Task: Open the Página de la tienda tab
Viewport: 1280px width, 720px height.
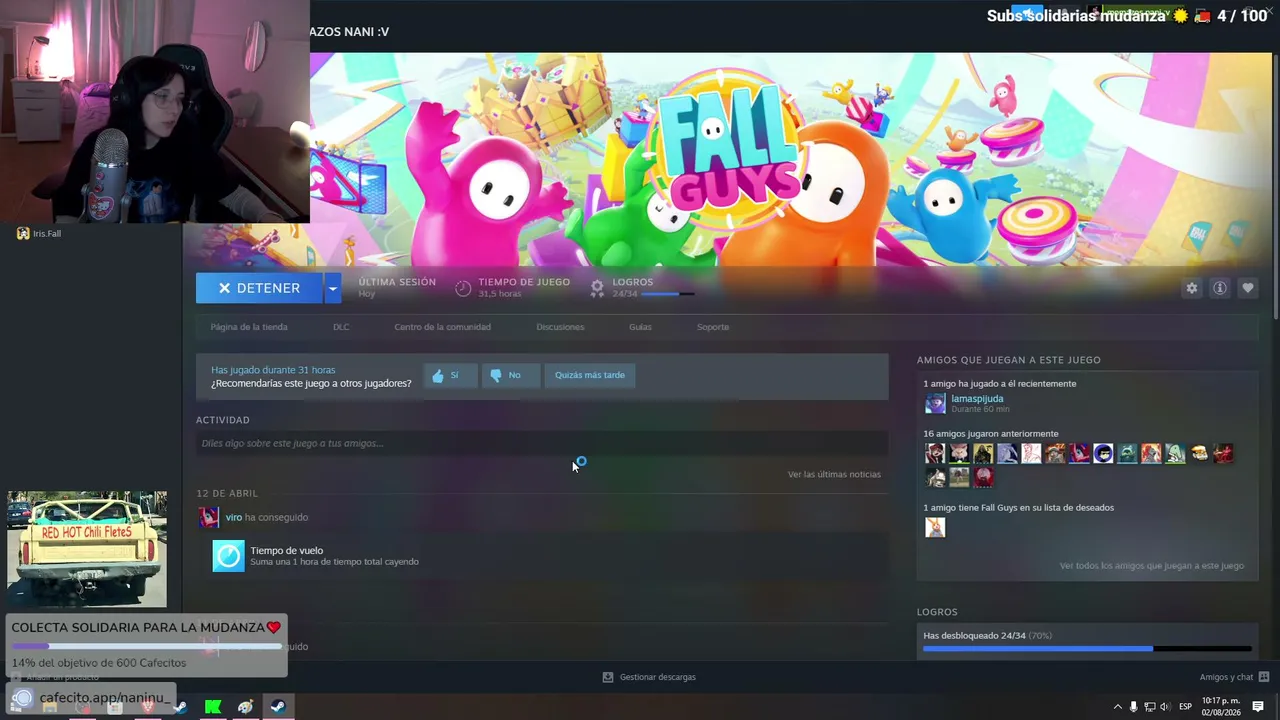Action: [x=249, y=327]
